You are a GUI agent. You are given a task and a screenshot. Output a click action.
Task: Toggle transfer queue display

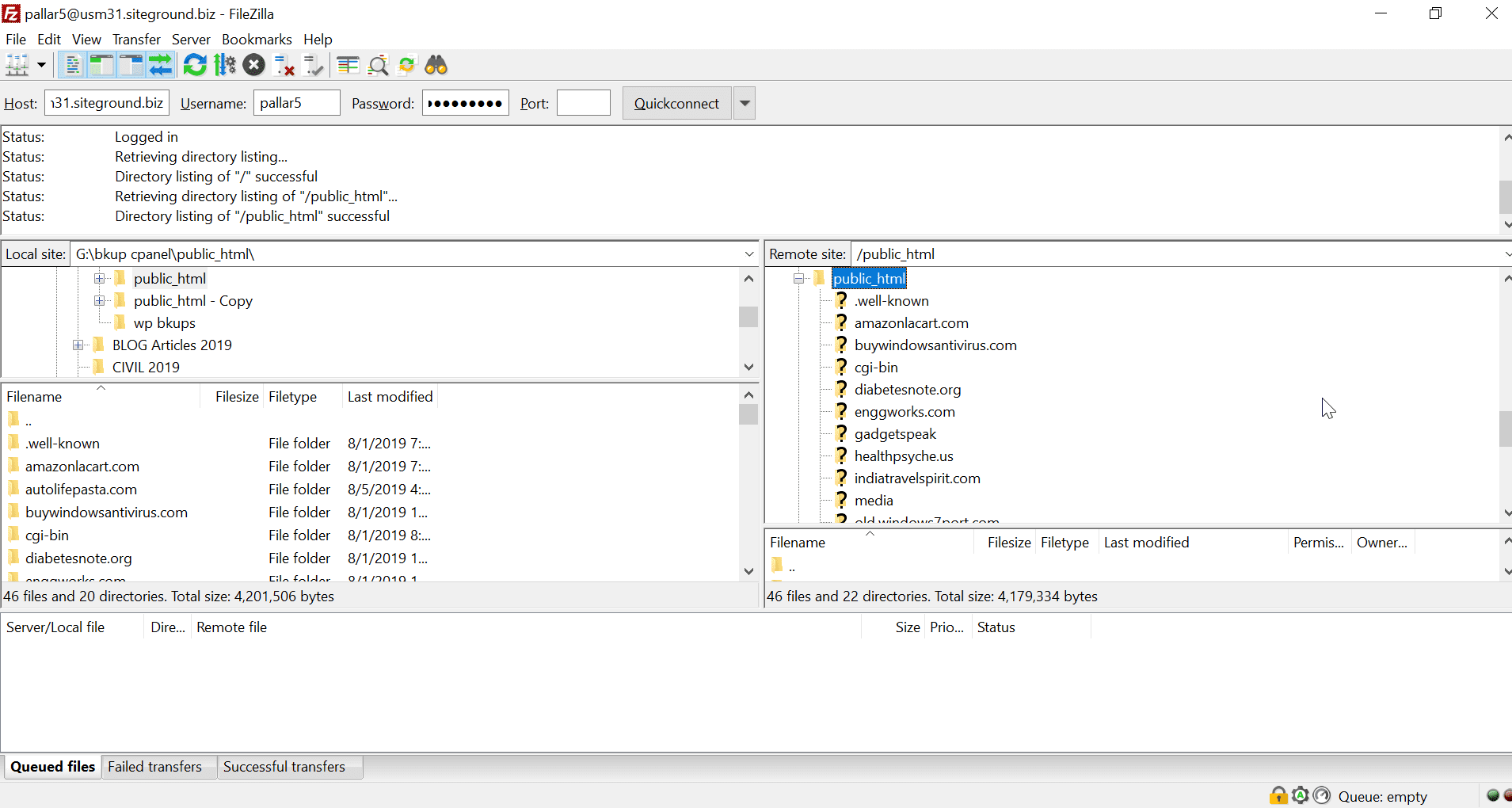(x=161, y=65)
